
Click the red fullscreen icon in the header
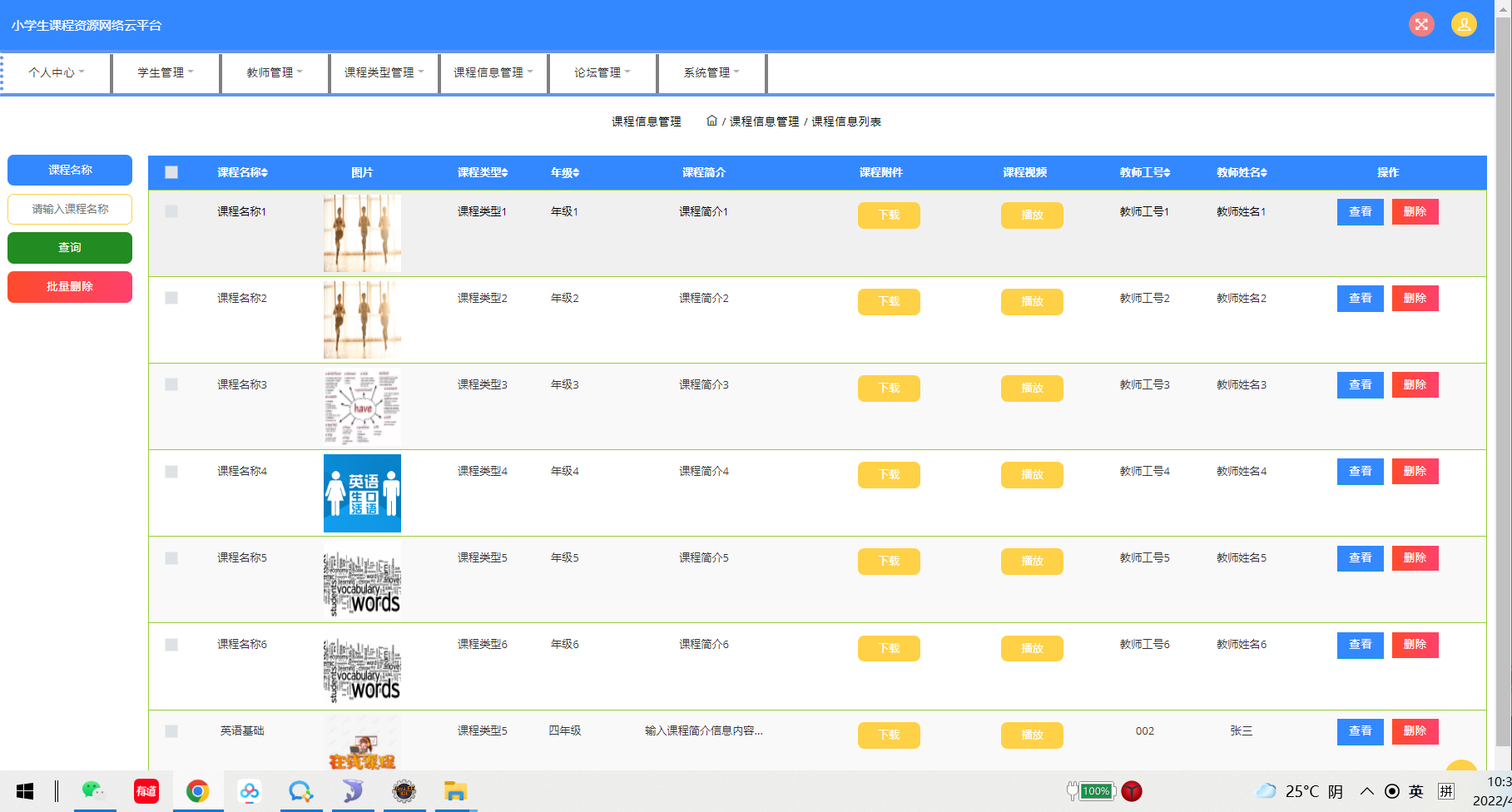[x=1421, y=24]
